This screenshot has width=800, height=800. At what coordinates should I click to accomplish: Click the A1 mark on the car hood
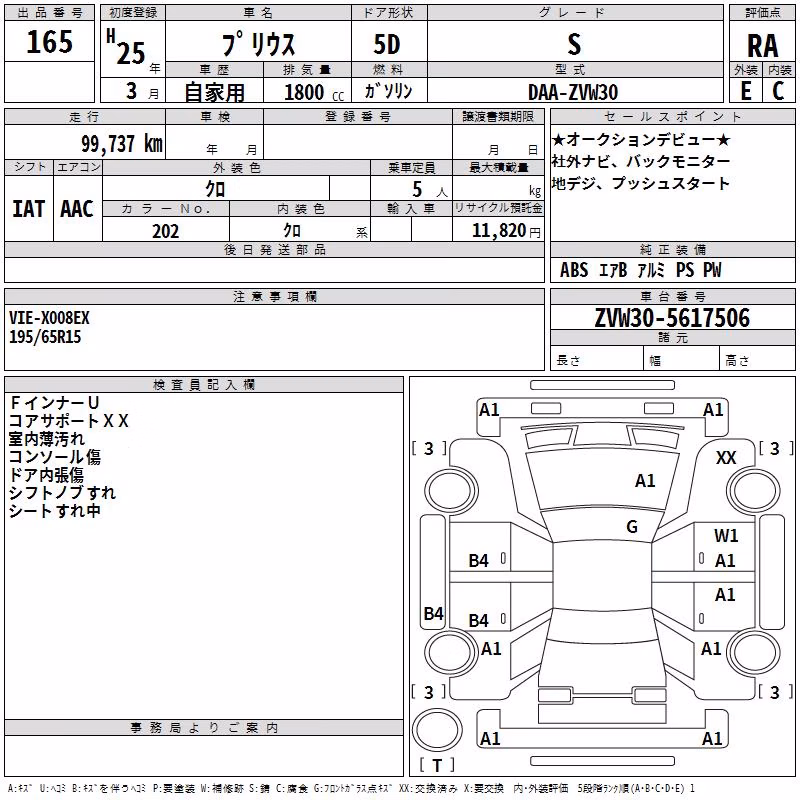[645, 481]
